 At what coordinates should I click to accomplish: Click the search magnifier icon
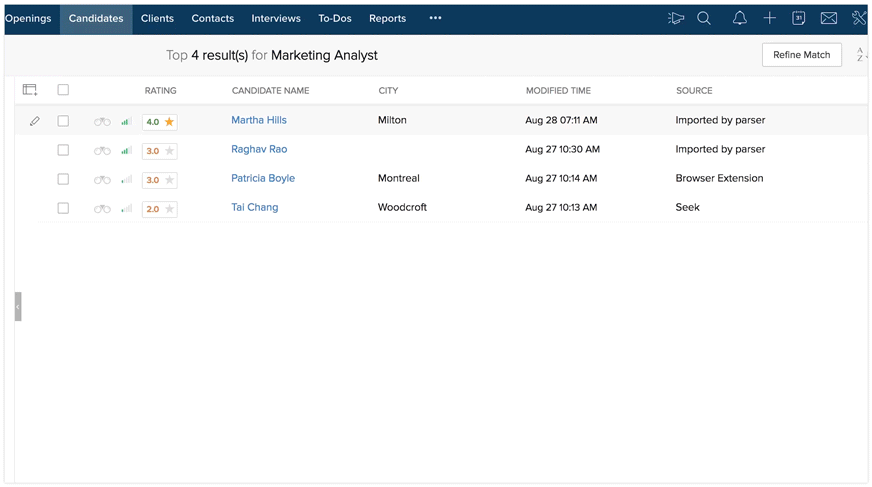click(x=704, y=18)
